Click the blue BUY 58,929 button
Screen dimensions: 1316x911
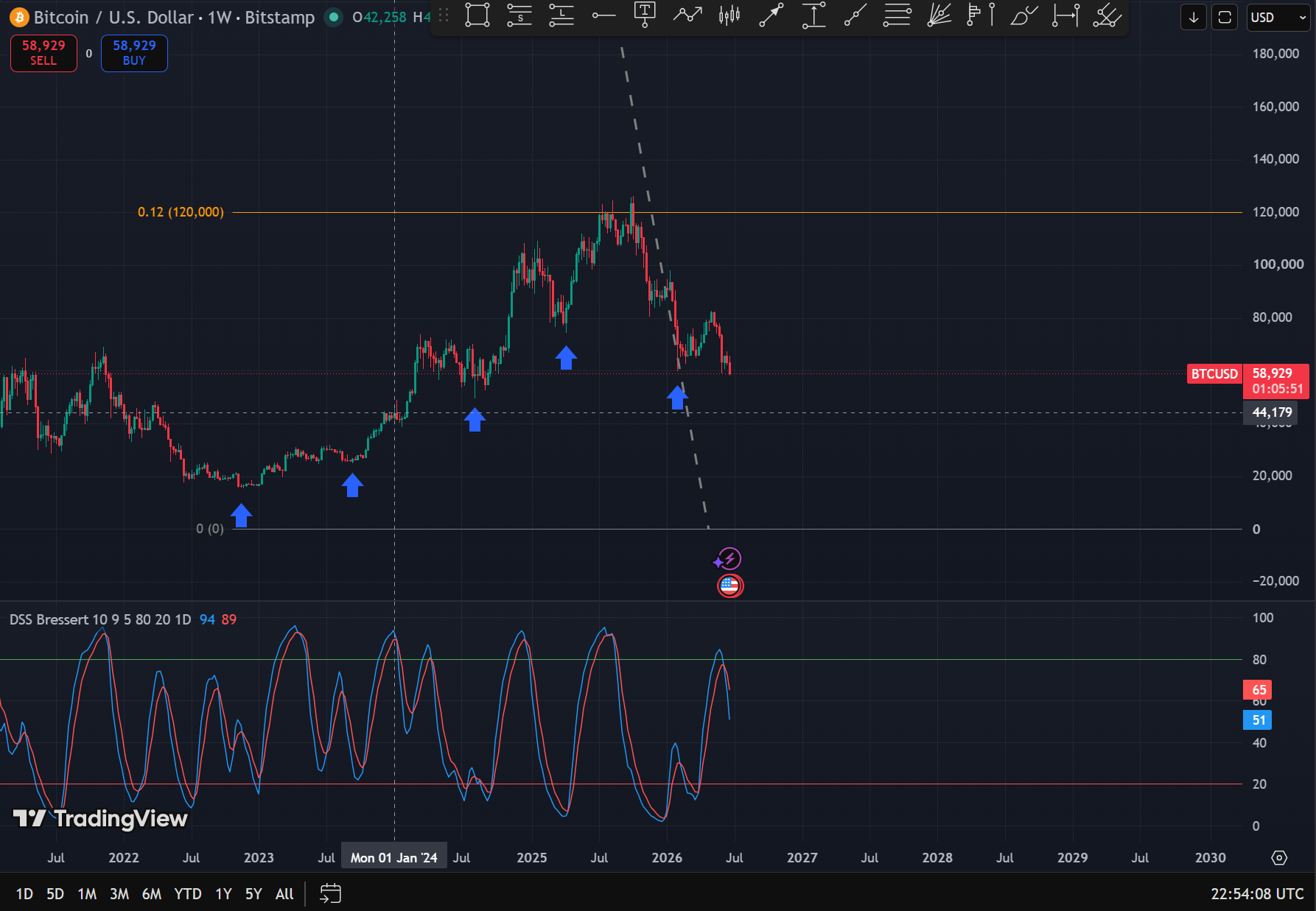(x=134, y=53)
